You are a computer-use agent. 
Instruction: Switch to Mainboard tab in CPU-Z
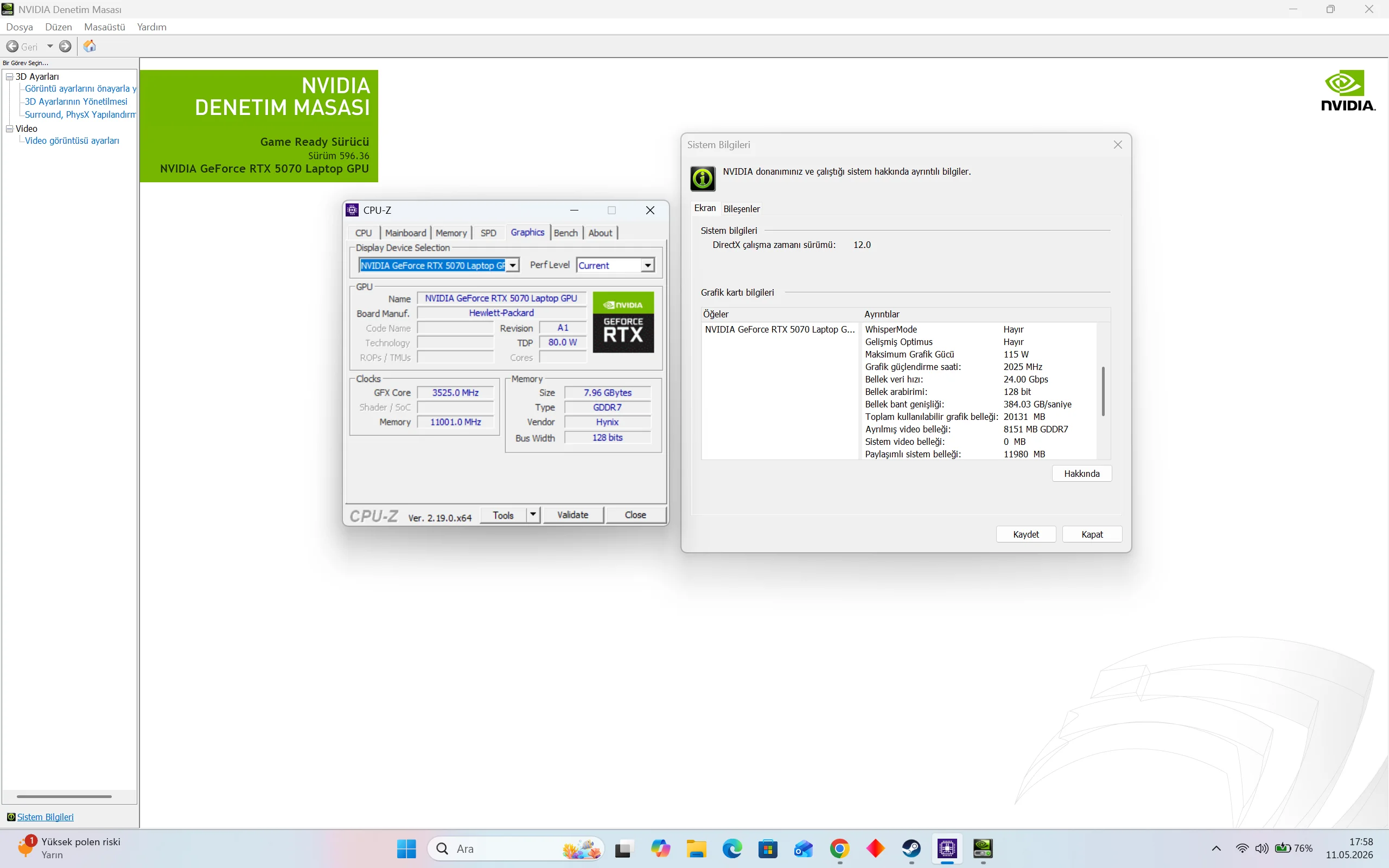(405, 233)
